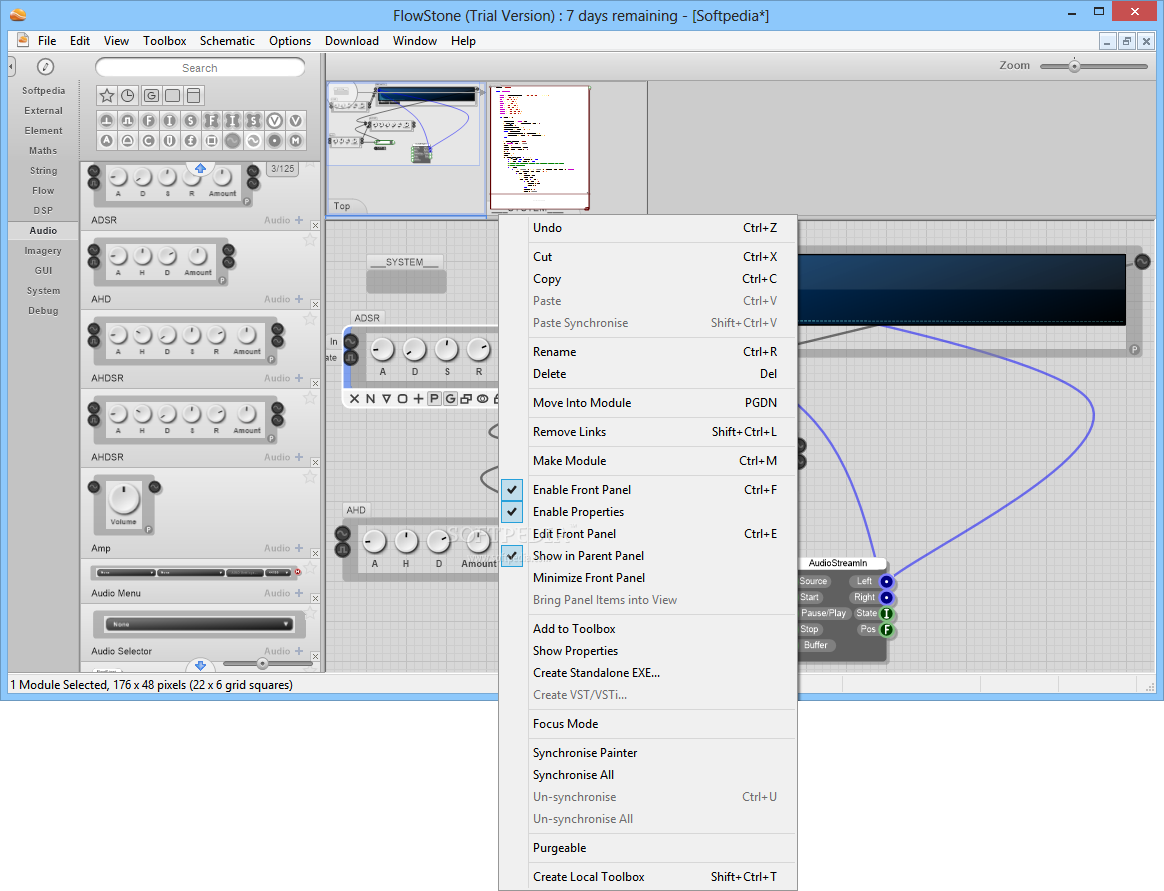
Task: Click the Search toolbox field
Action: [200, 68]
